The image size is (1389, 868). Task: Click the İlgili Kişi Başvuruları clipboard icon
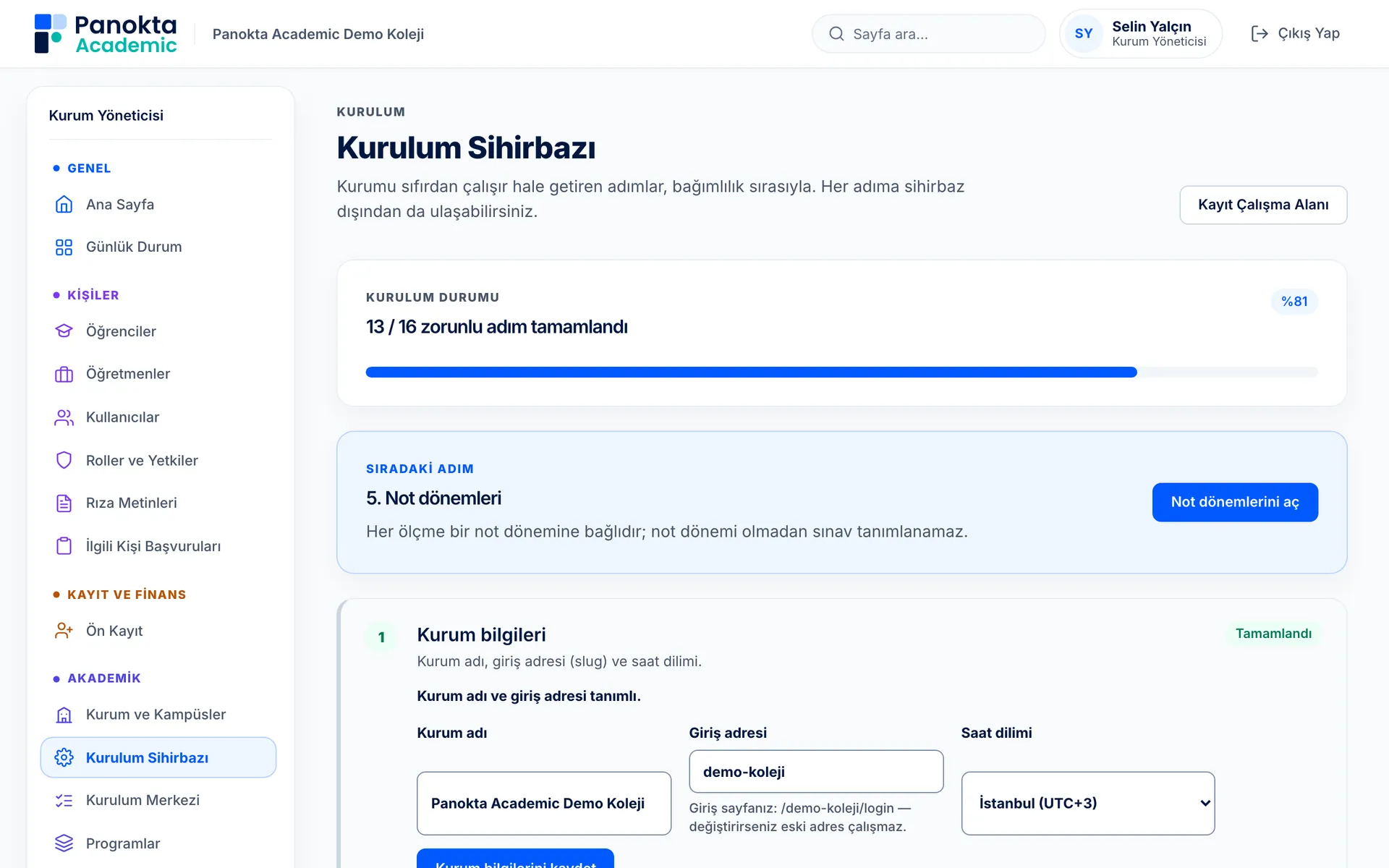(64, 546)
